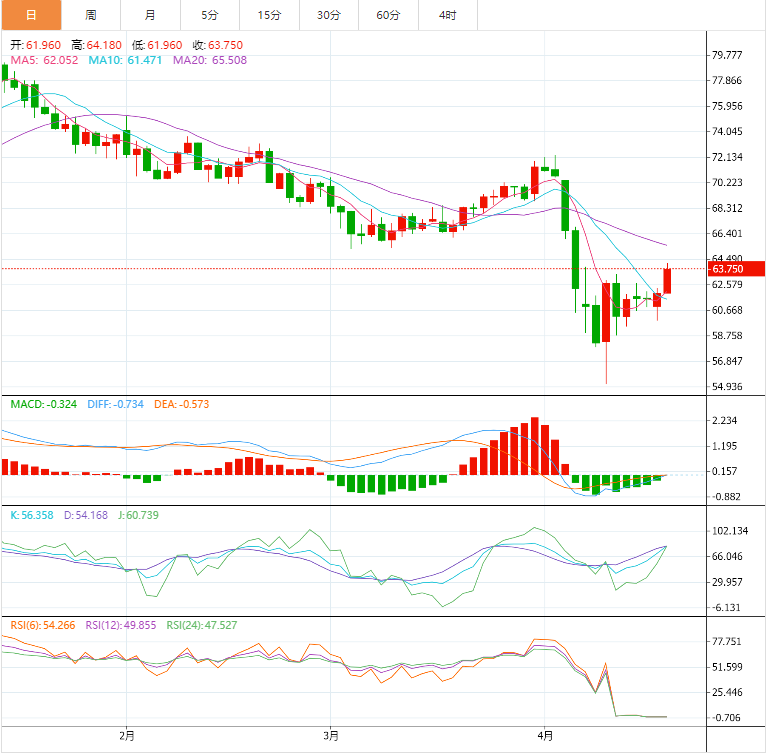
Task: Open the 15分 timeframe tab
Action: [x=270, y=15]
